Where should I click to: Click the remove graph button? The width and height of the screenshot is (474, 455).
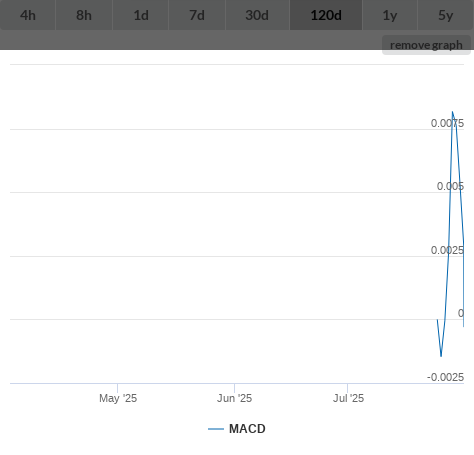426,45
